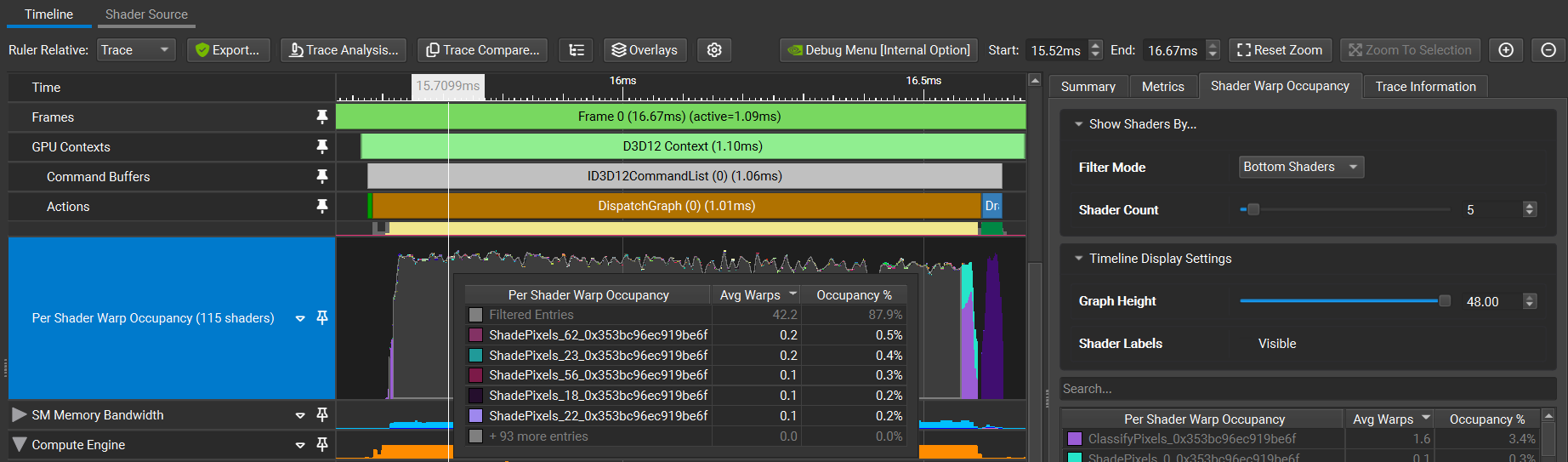This screenshot has width=1568, height=462.
Task: Open the Overlays menu
Action: pos(645,50)
